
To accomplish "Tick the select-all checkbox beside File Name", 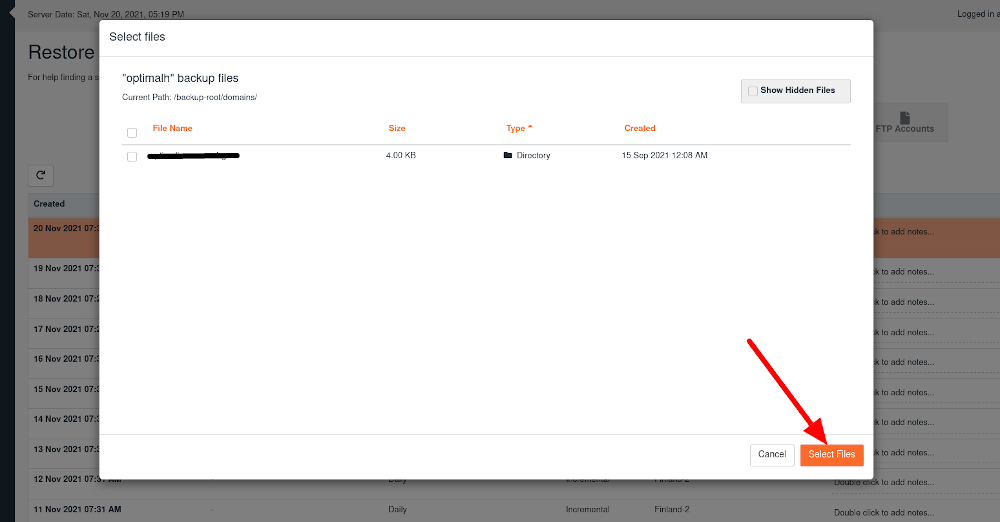I will point(132,132).
